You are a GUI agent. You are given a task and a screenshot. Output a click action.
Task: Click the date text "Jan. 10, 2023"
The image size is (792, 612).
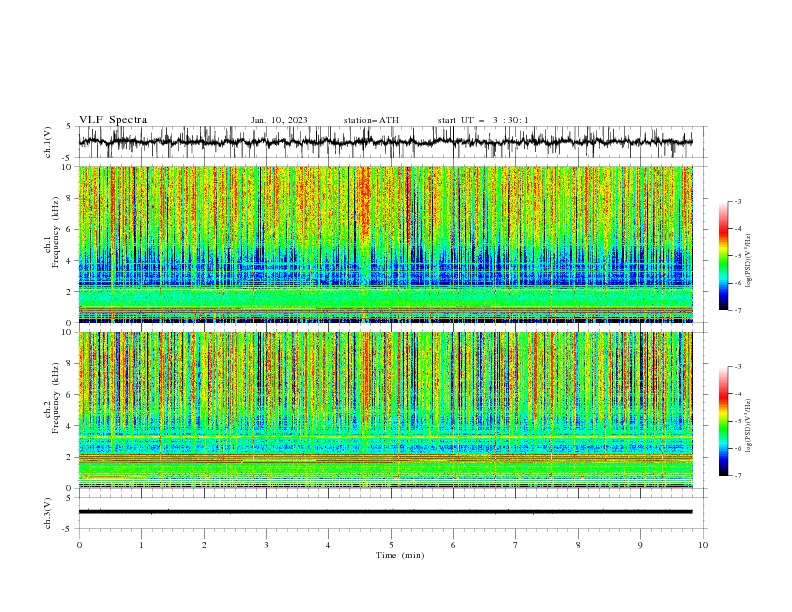279,120
